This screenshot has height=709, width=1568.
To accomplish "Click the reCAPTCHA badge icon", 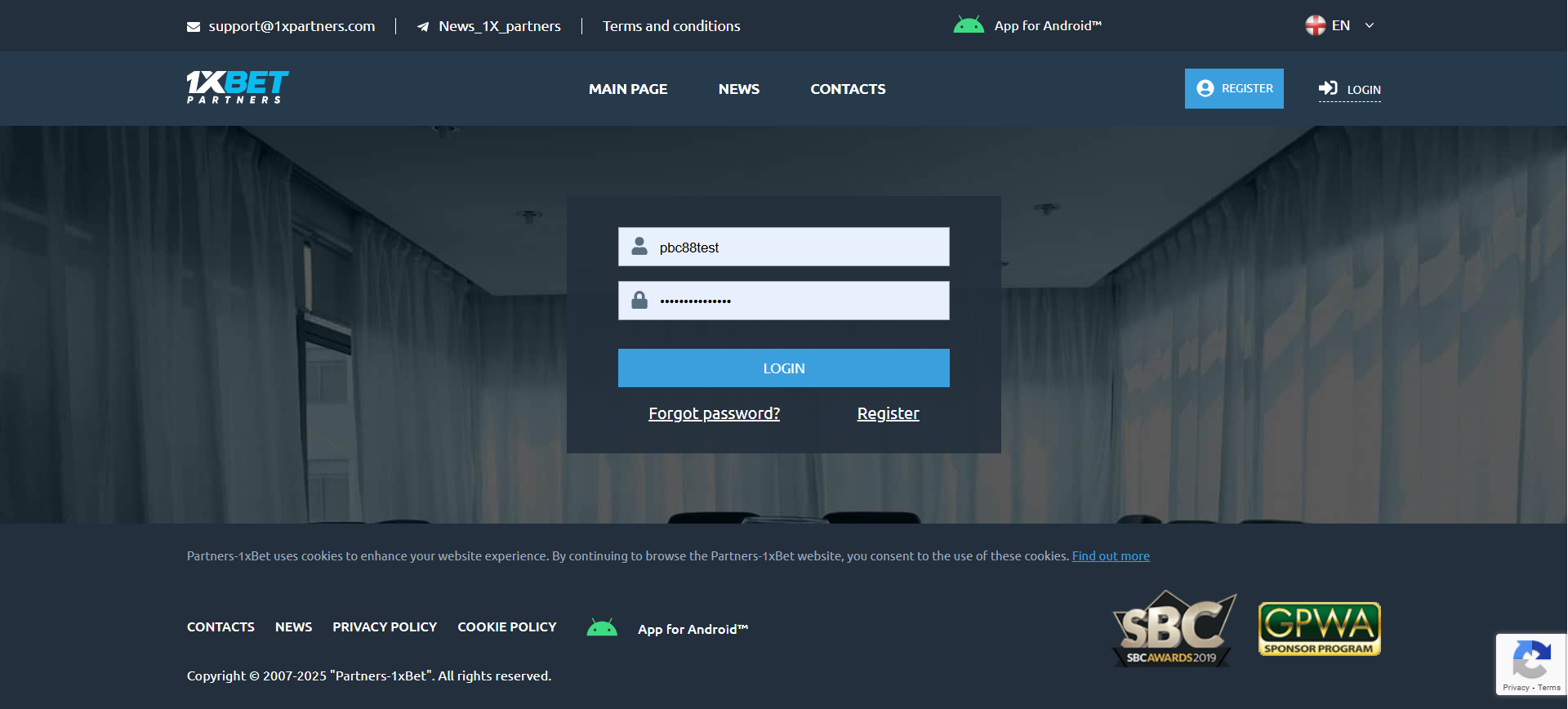I will tap(1531, 660).
